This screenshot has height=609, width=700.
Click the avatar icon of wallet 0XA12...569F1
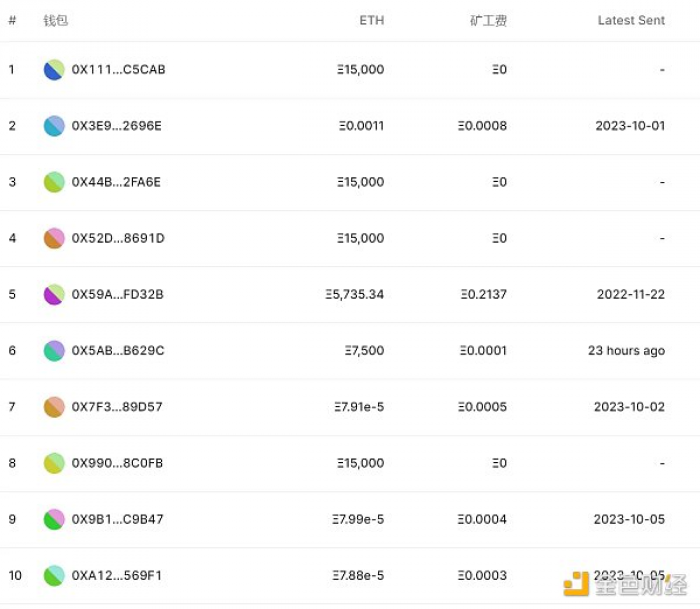coord(54,576)
